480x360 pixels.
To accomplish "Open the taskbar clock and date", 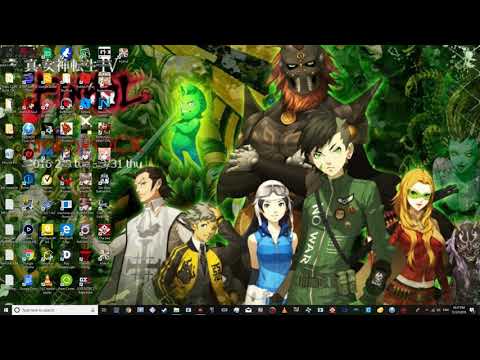I will 459,310.
